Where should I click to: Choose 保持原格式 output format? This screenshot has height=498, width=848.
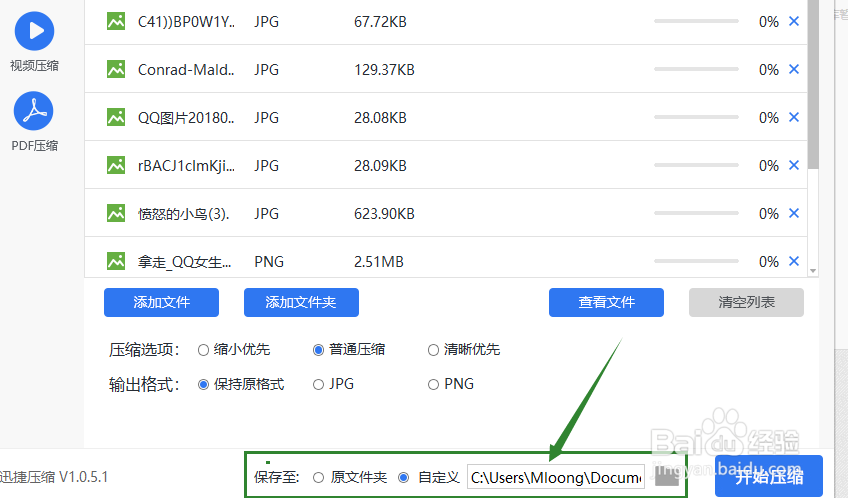[x=203, y=384]
